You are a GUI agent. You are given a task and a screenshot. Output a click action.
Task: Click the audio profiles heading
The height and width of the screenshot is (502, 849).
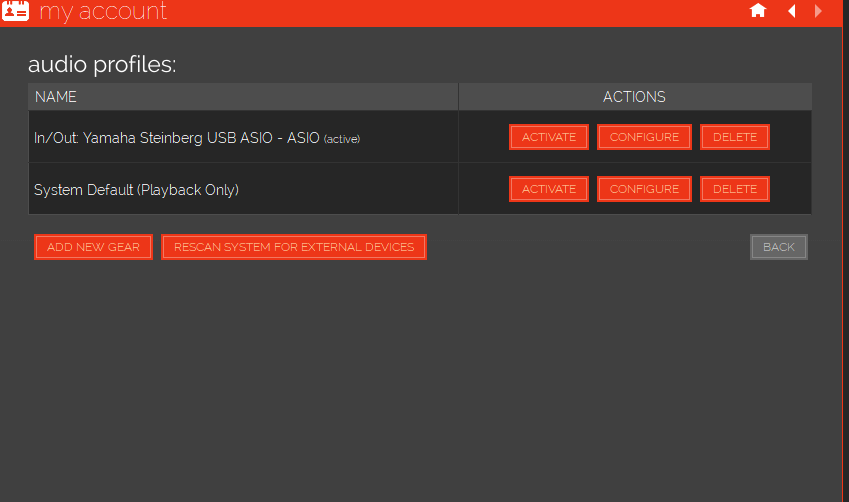click(x=102, y=65)
